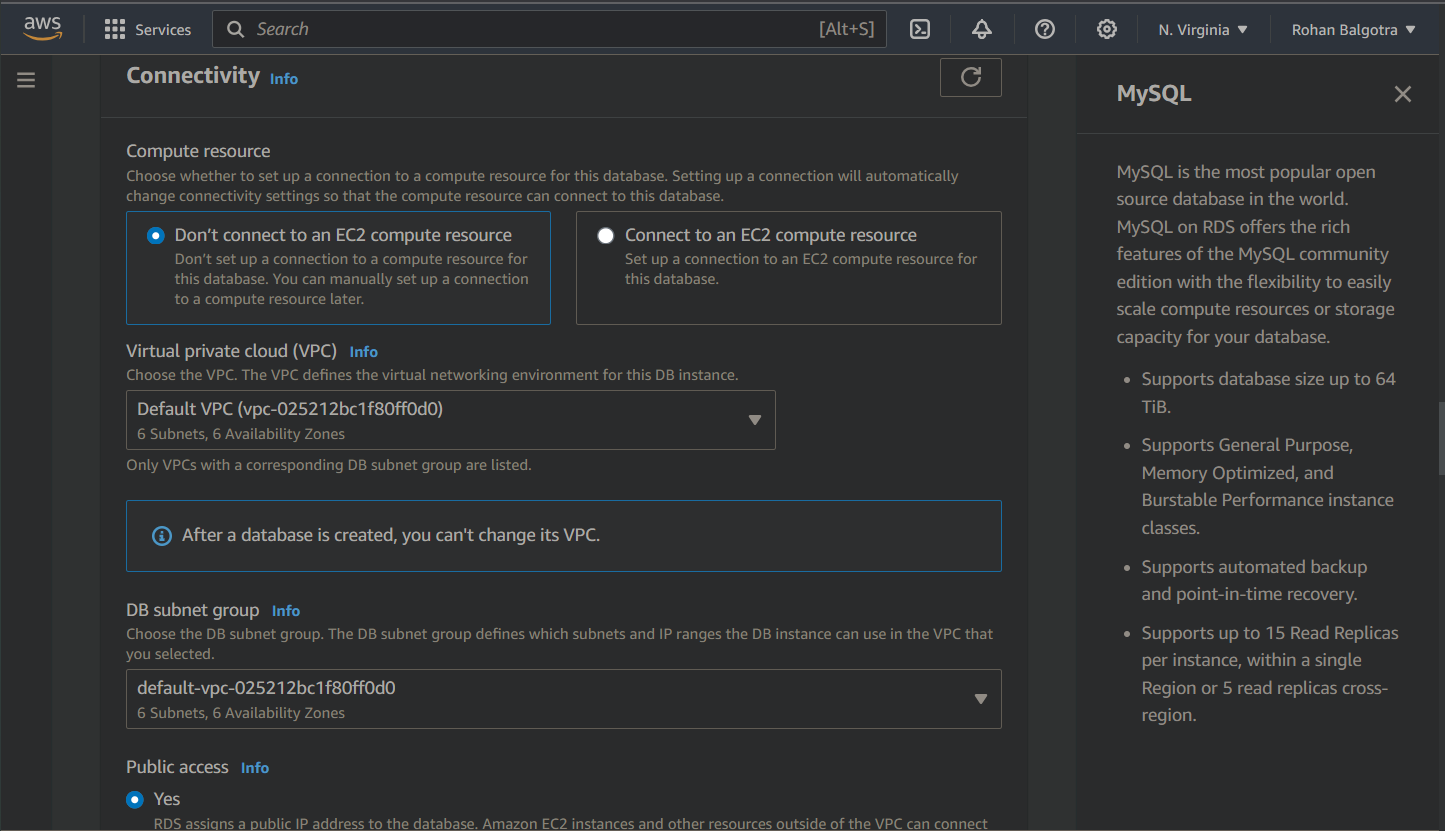Screen dimensions: 1445x831
Task: Click the info icon in VPC notice
Action: click(161, 536)
